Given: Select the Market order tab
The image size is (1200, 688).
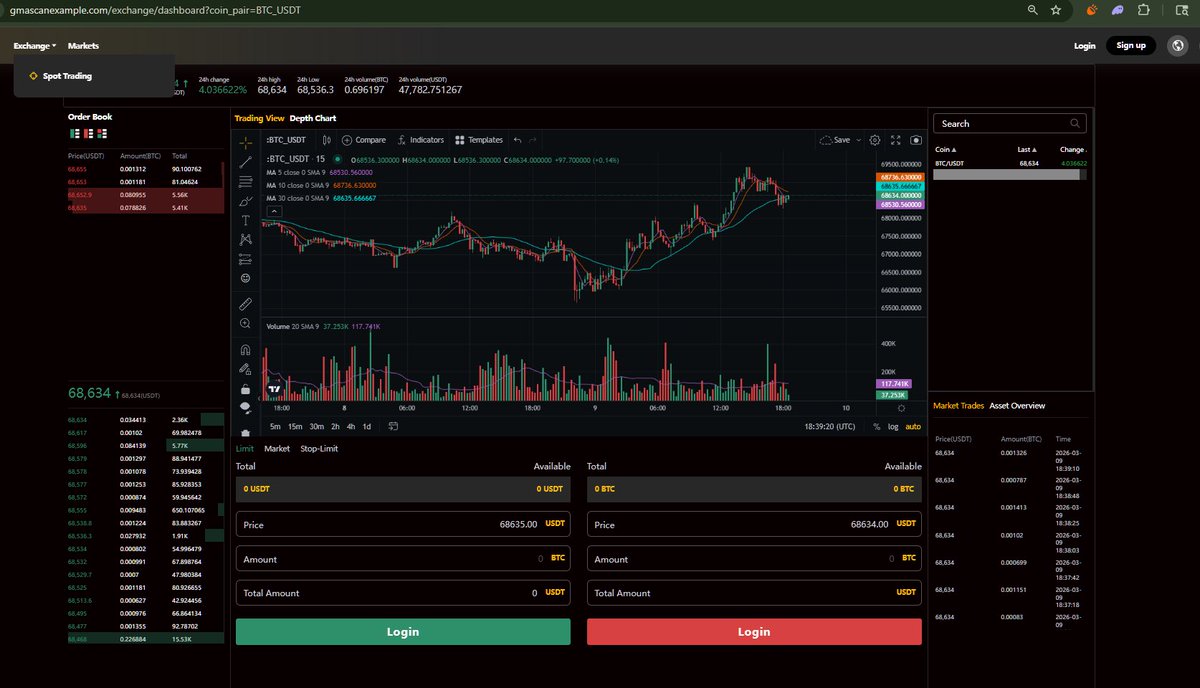Looking at the screenshot, I should click(x=276, y=448).
